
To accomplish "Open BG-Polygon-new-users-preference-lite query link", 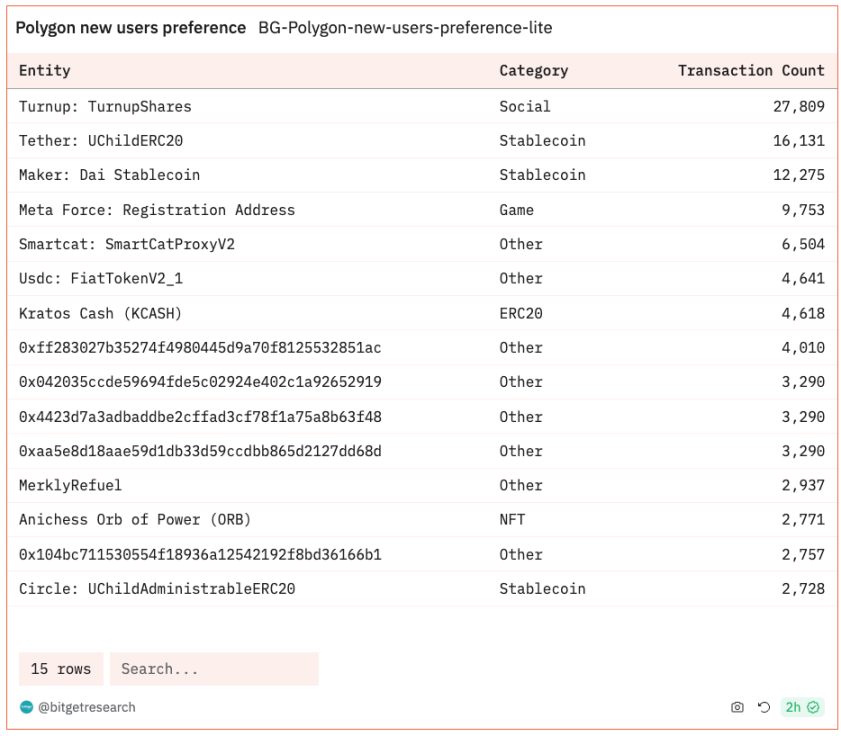I will coord(405,28).
